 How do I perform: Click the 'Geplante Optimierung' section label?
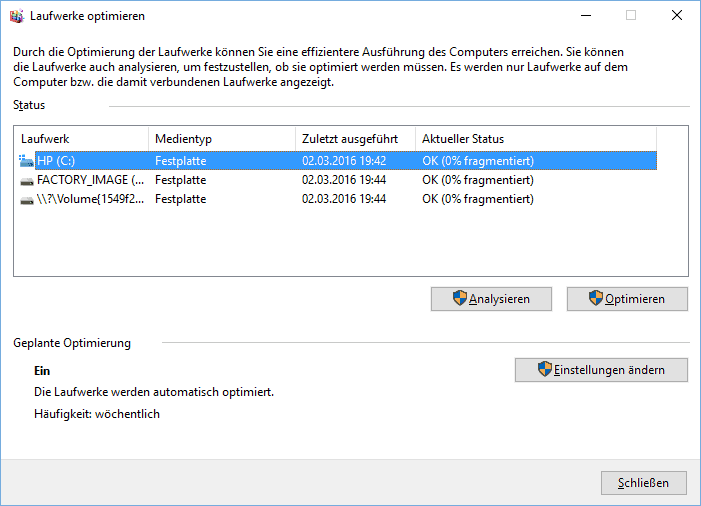coord(72,343)
